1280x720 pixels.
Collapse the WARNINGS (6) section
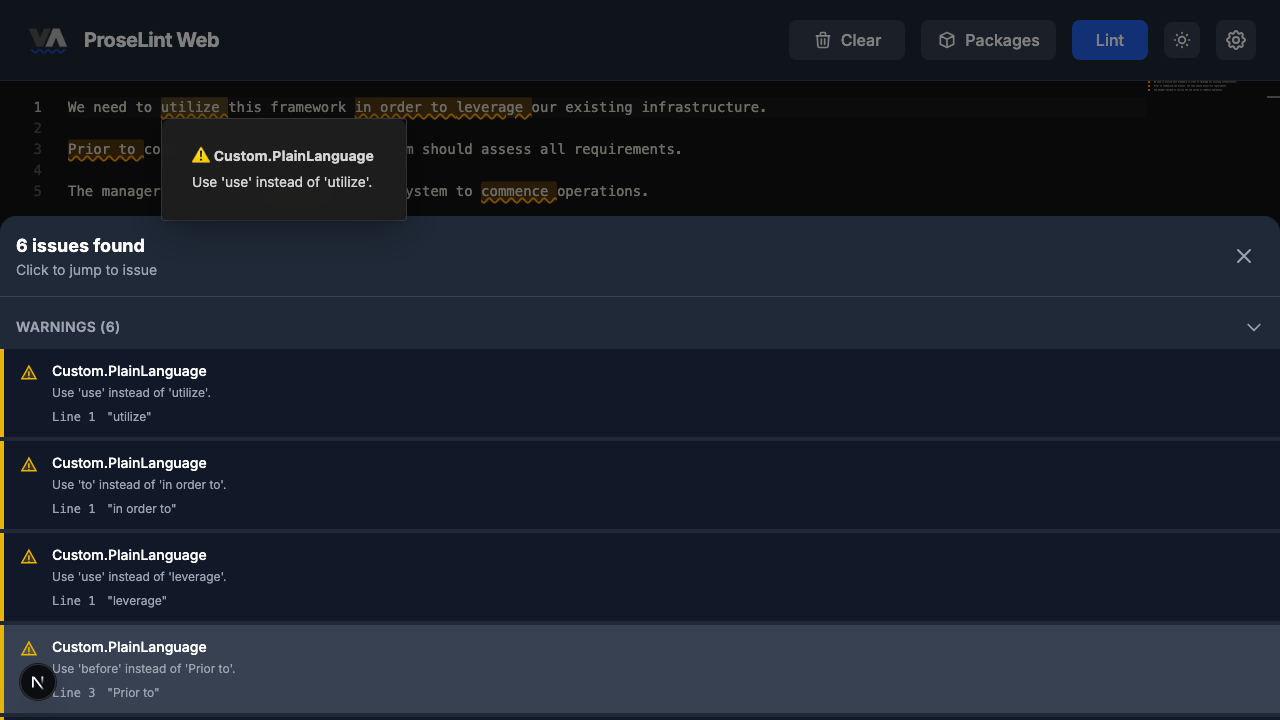point(1253,327)
